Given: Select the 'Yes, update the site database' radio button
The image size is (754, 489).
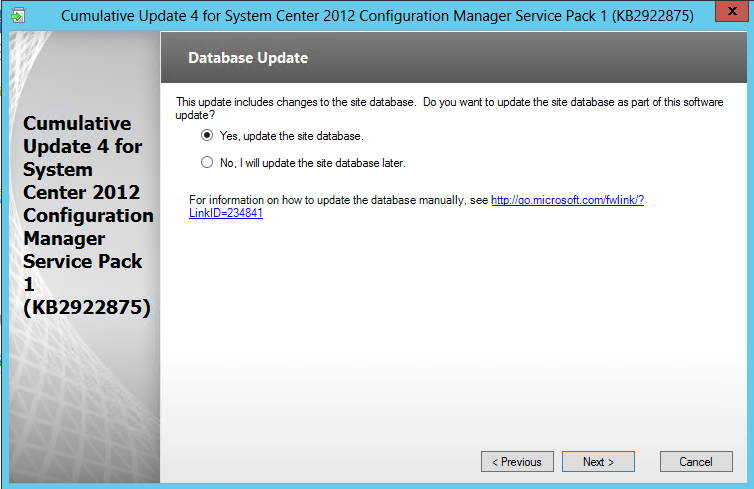Looking at the screenshot, I should tap(207, 135).
